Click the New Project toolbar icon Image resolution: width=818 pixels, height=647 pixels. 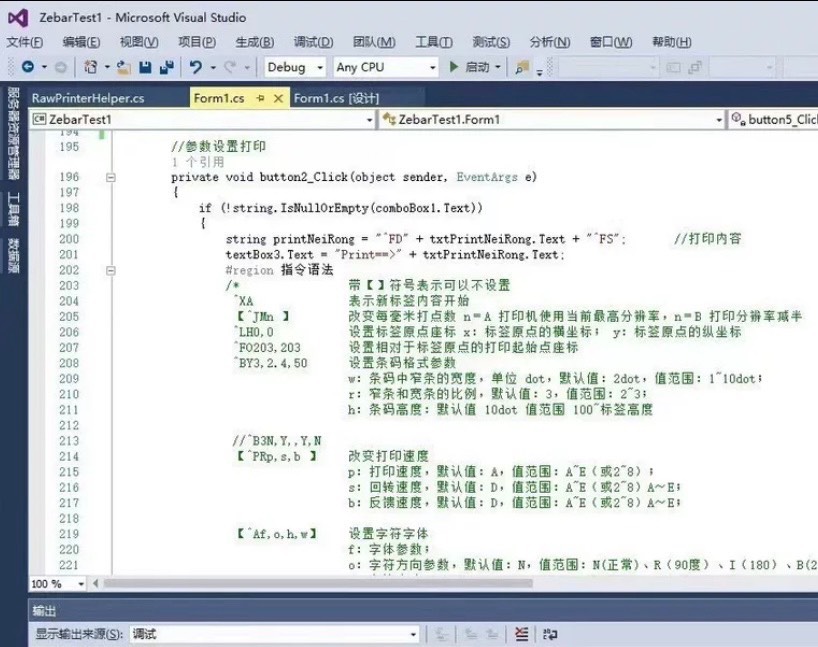[91, 67]
